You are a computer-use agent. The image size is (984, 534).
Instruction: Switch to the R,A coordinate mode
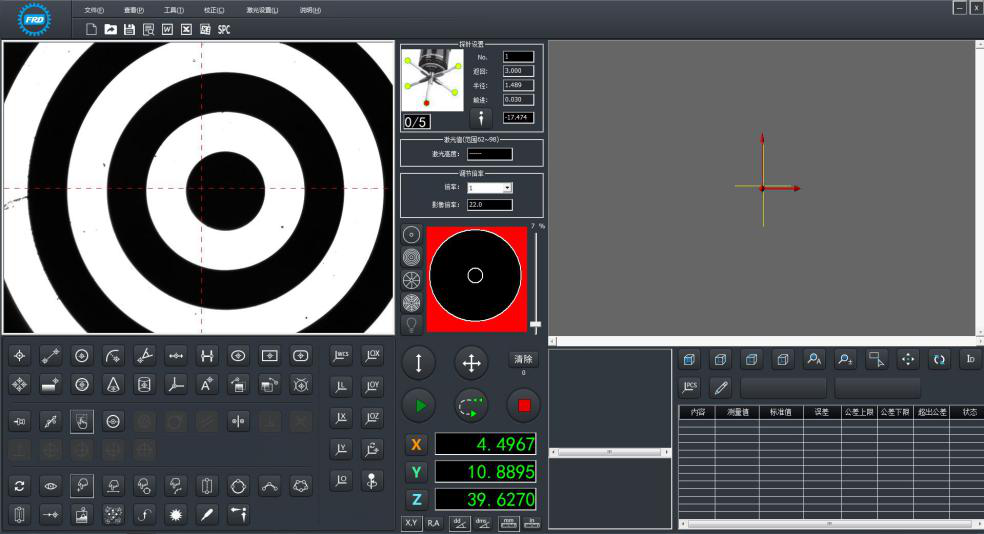(433, 523)
